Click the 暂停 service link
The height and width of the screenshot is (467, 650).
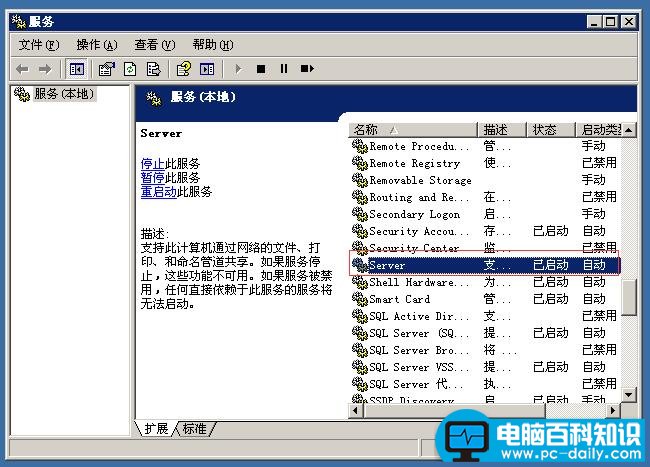(153, 178)
